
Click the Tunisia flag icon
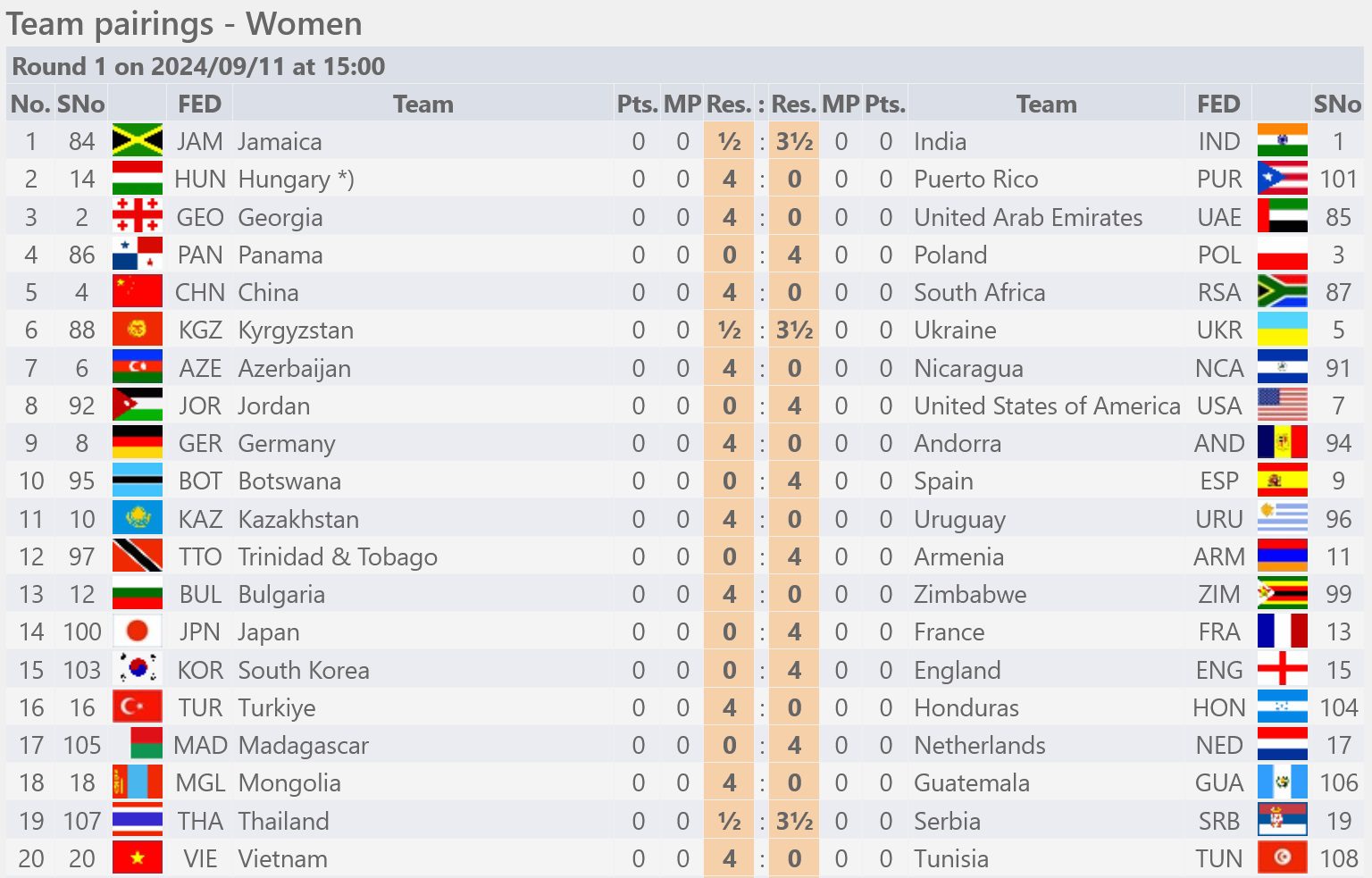tap(1282, 858)
